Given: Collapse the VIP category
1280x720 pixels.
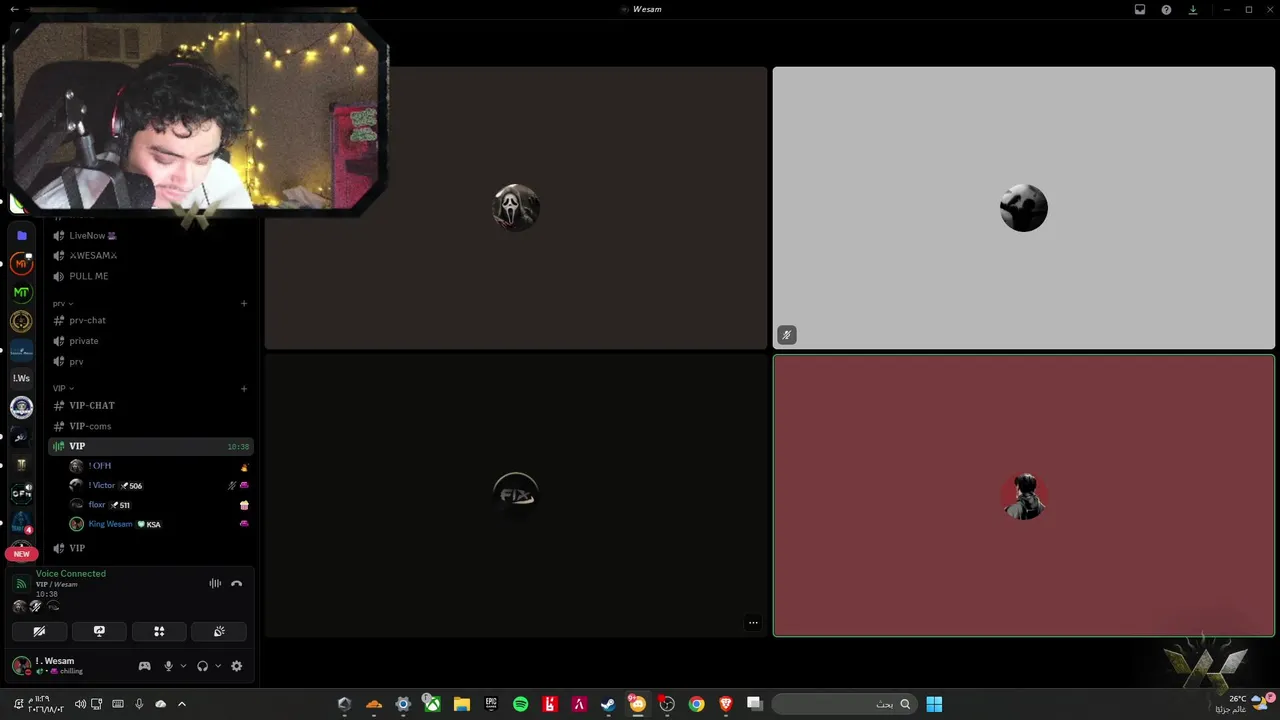Looking at the screenshot, I should (63, 388).
